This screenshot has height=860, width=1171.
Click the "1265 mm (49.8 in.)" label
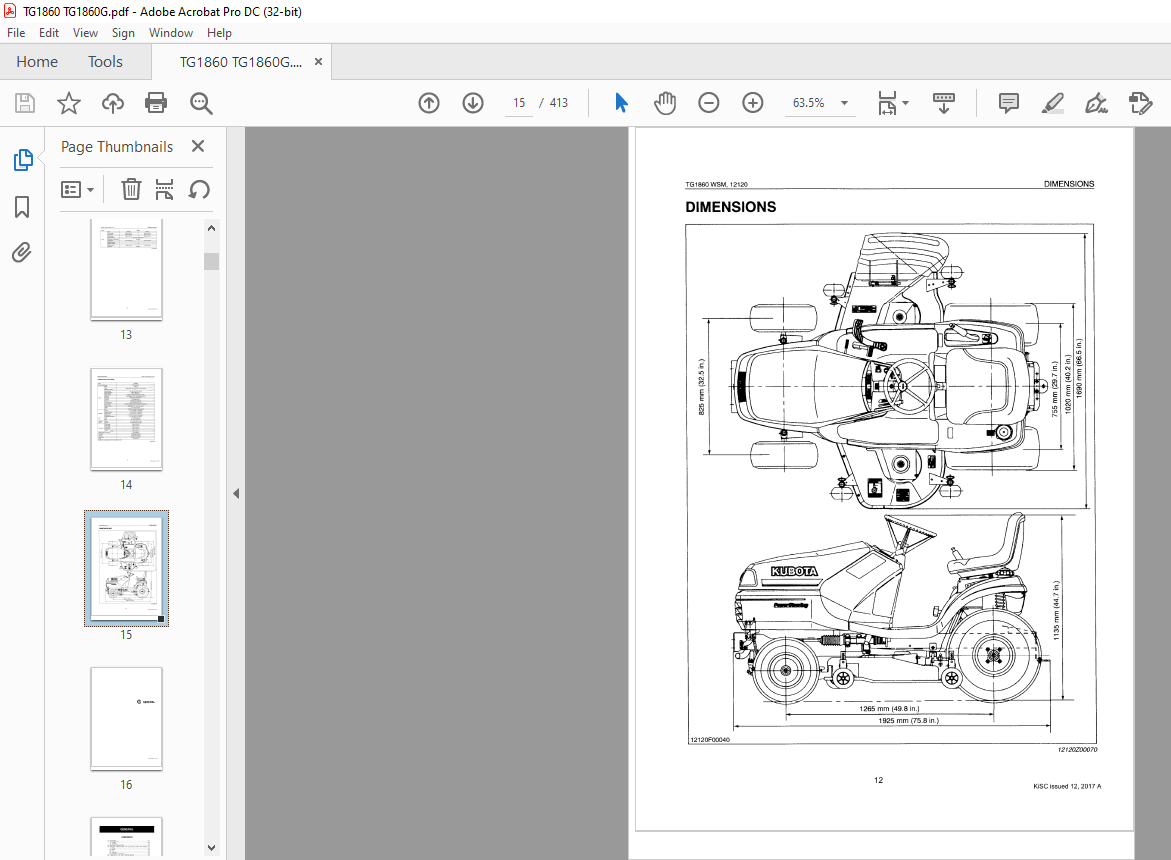[889, 708]
